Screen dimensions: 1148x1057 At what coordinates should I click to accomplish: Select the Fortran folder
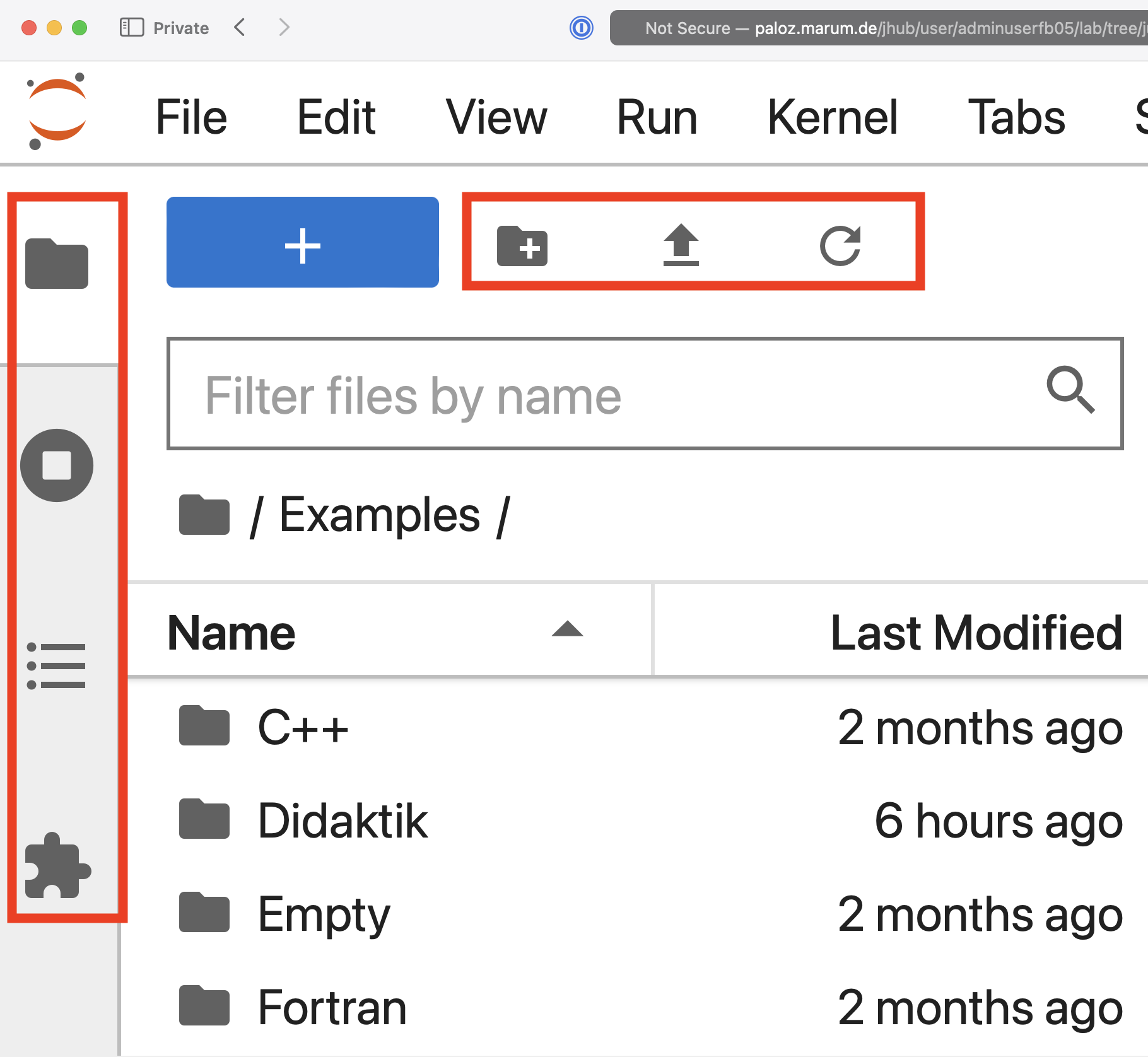pos(637,1007)
